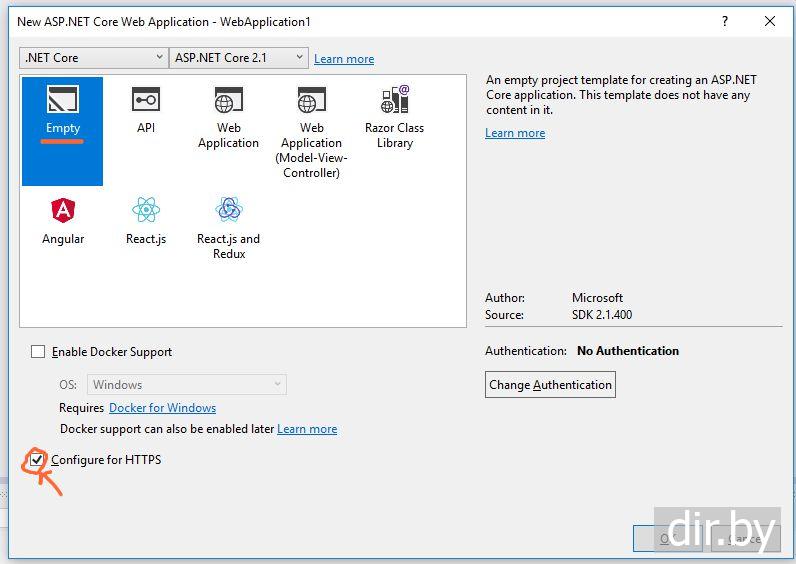Enable Docker Support checkbox
The image size is (796, 564).
coord(38,352)
